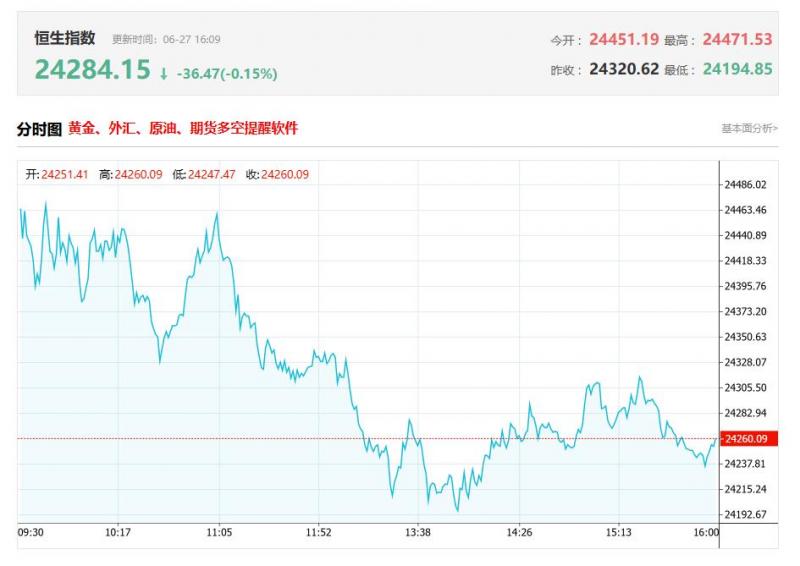This screenshot has width=800, height=566.
Task: Click the 昨收 label
Action: click(566, 70)
